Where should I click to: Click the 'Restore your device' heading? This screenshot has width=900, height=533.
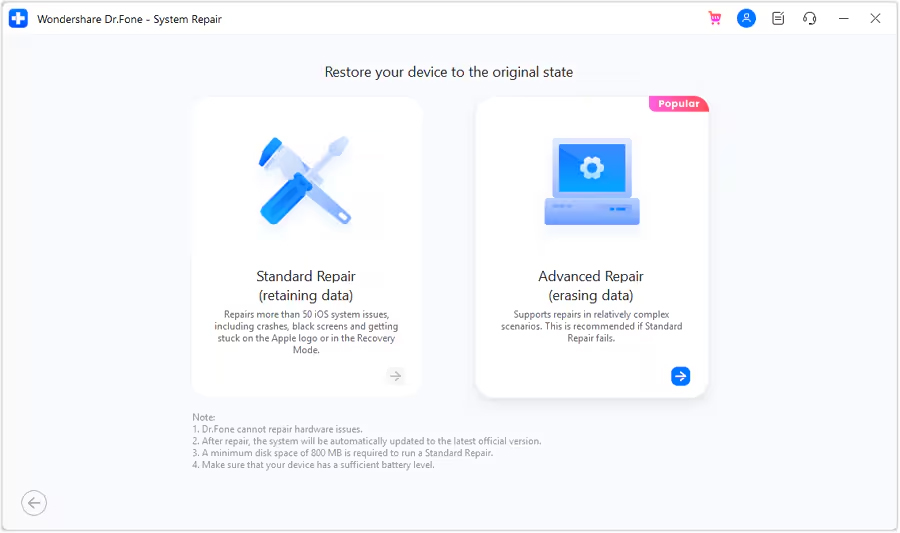(x=449, y=72)
